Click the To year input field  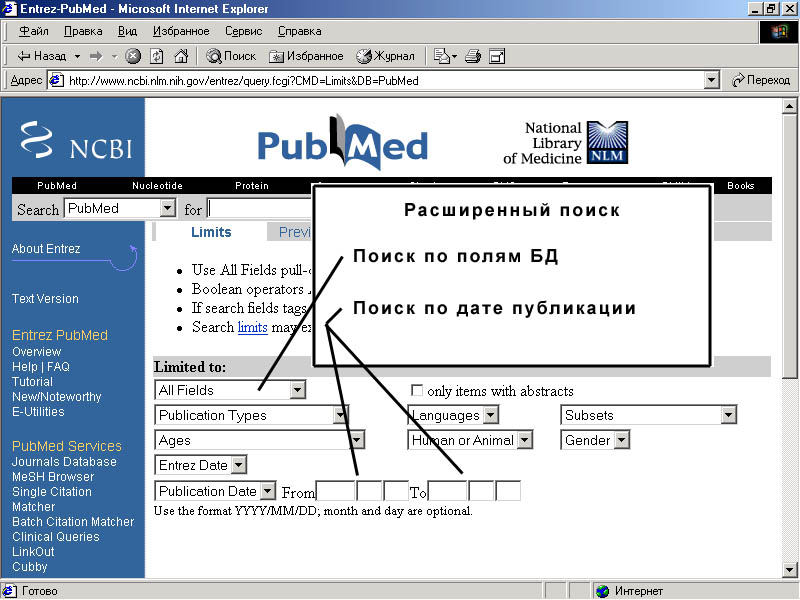coord(447,491)
